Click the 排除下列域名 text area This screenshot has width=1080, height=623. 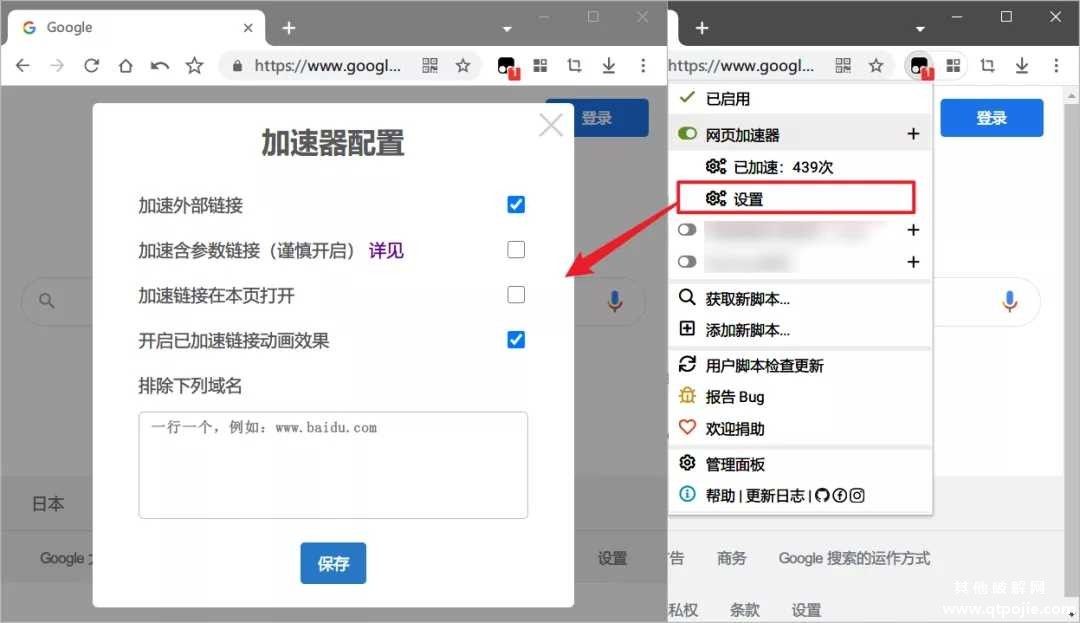[x=333, y=465]
